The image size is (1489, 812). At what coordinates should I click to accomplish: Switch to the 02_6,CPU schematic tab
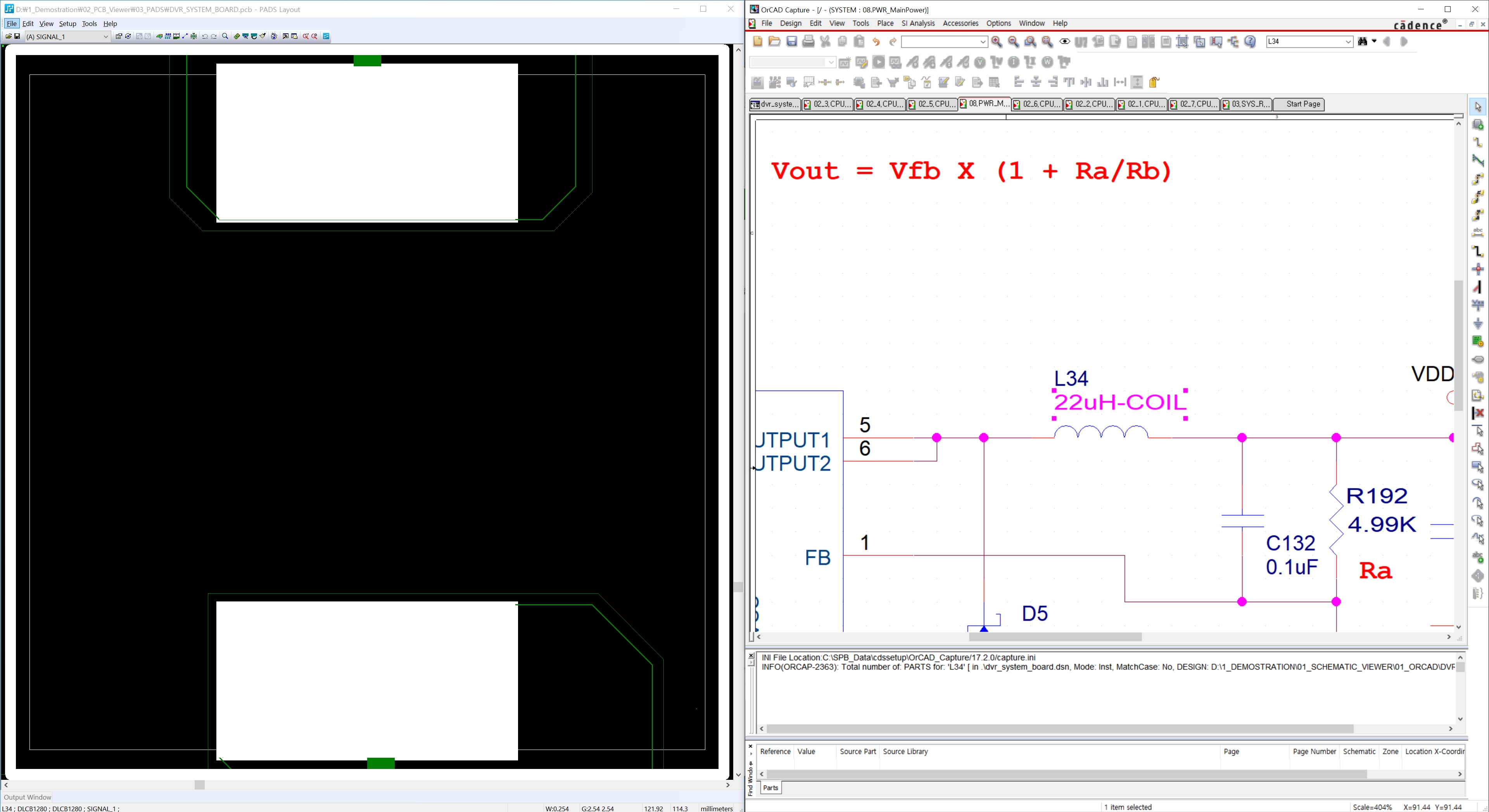pos(1037,105)
